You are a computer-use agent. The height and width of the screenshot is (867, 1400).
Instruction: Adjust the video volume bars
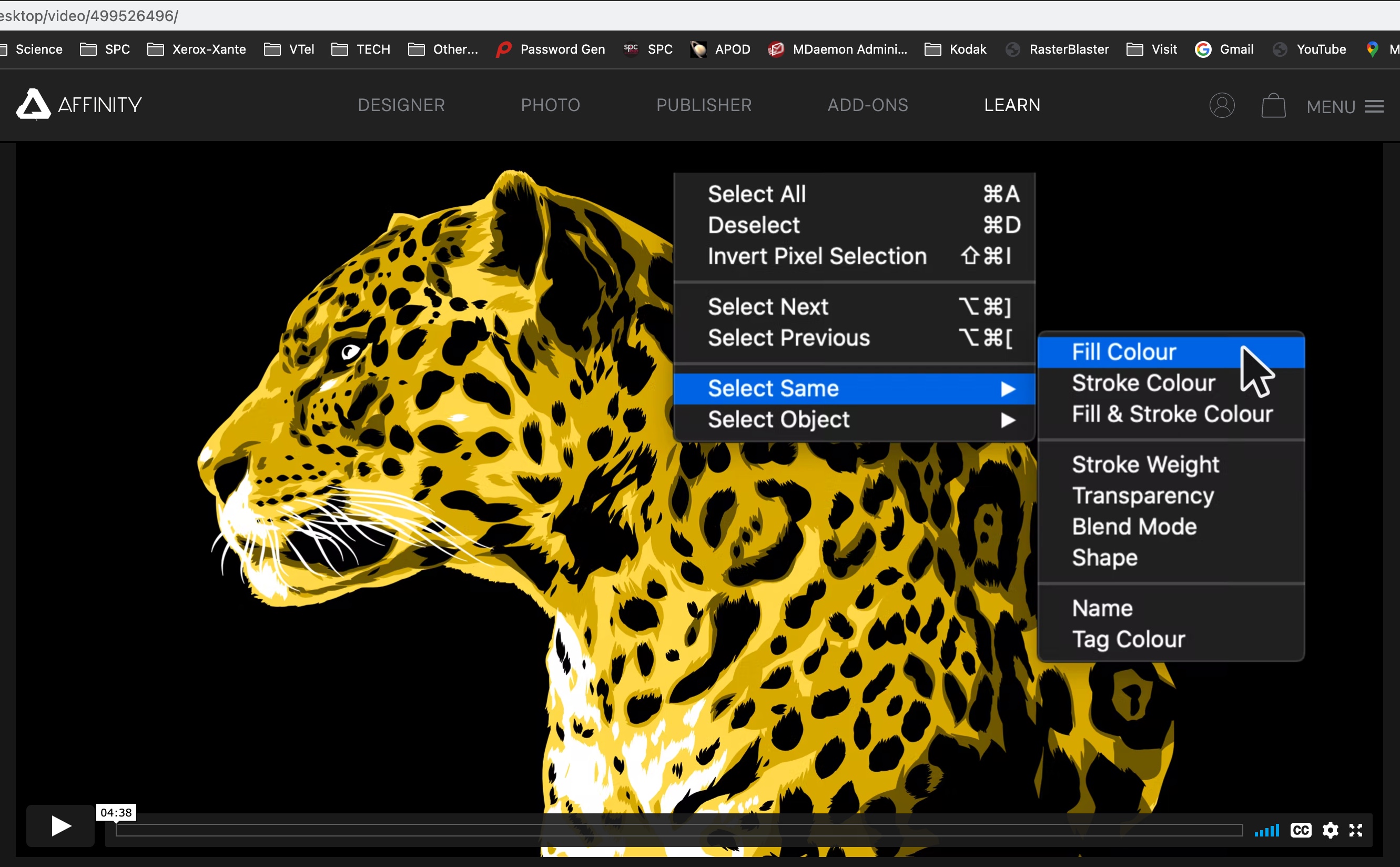pyautogui.click(x=1266, y=830)
